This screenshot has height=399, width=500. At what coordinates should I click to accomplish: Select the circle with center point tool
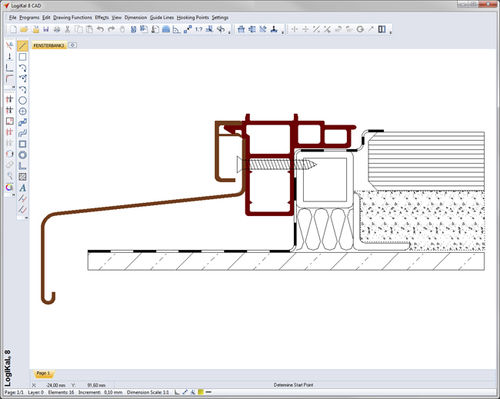[x=22, y=111]
